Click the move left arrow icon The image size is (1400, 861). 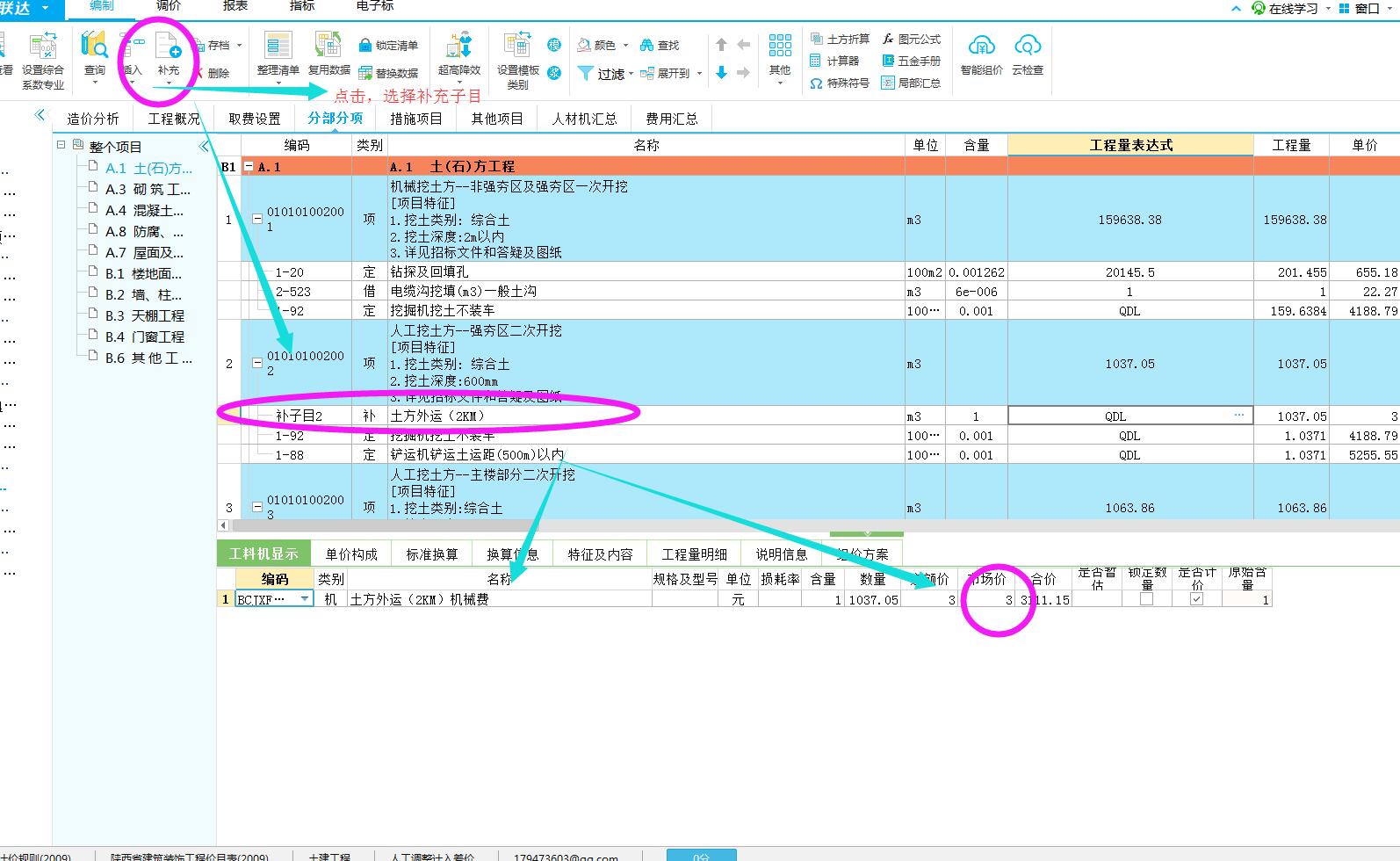point(743,45)
